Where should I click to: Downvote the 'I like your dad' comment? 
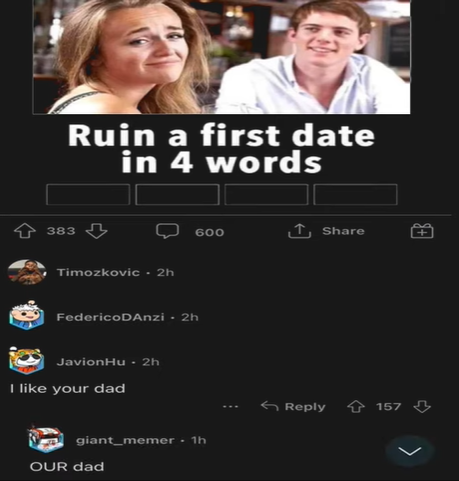[x=422, y=407]
